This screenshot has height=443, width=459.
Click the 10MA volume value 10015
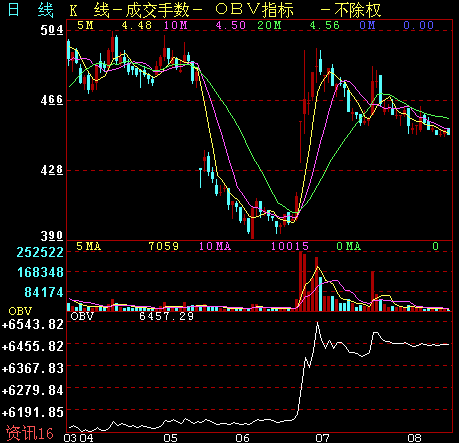click(x=290, y=246)
